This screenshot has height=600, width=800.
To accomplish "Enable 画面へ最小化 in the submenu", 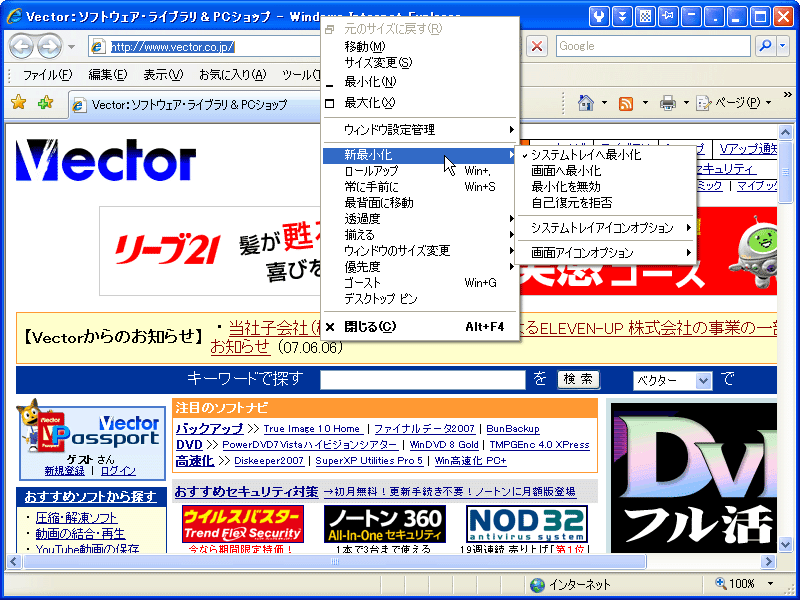I will [606, 171].
